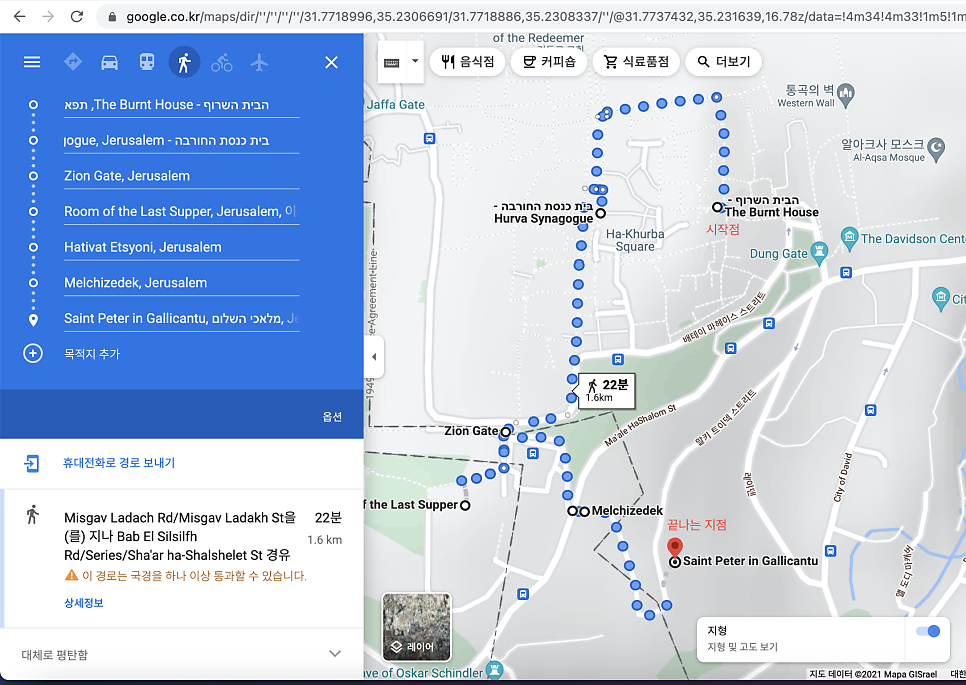966x685 pixels.
Task: Switch to cycling directions
Action: point(222,62)
